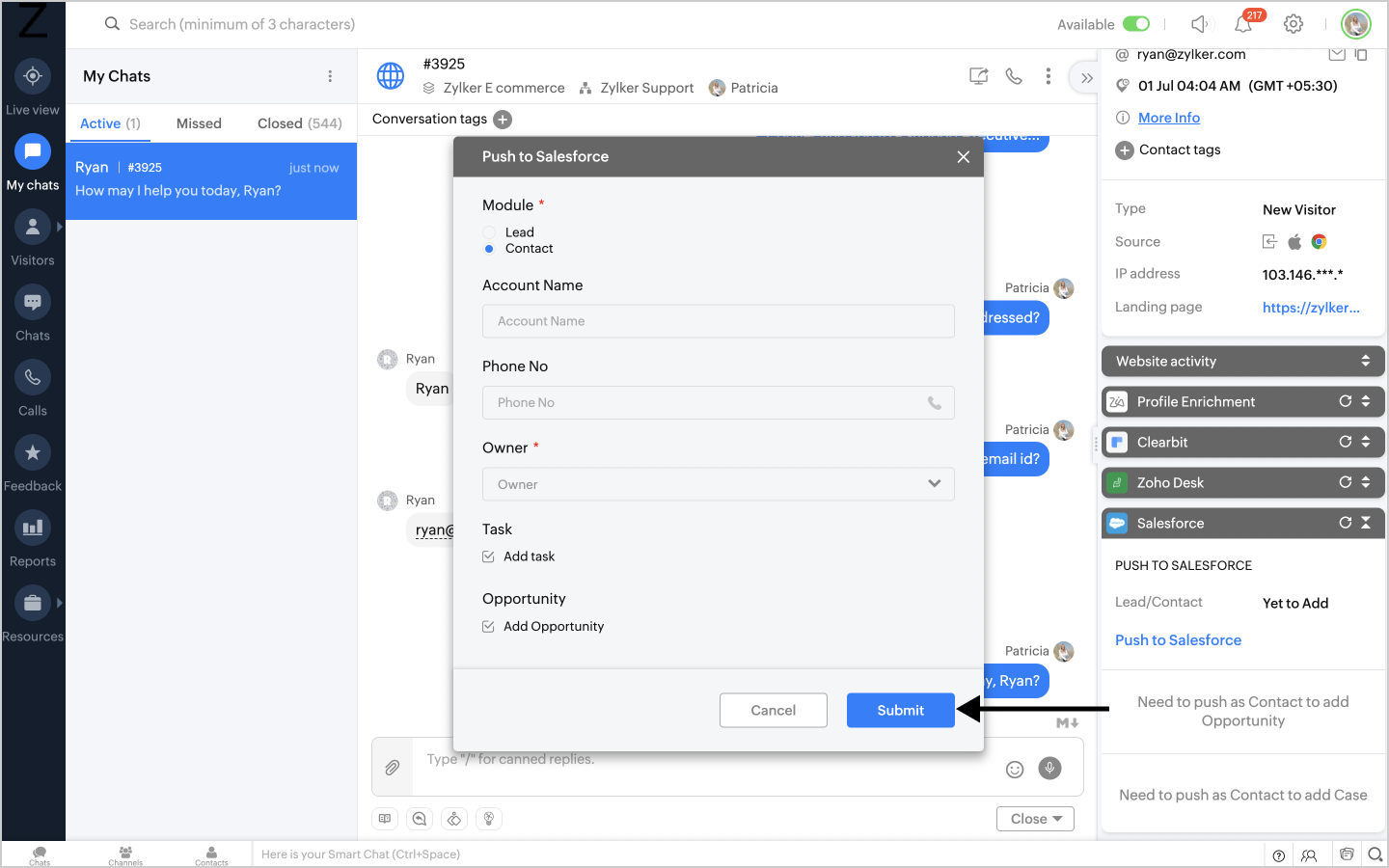Expand the Profile Enrichment section
This screenshot has height=868, width=1389.
tap(1366, 401)
